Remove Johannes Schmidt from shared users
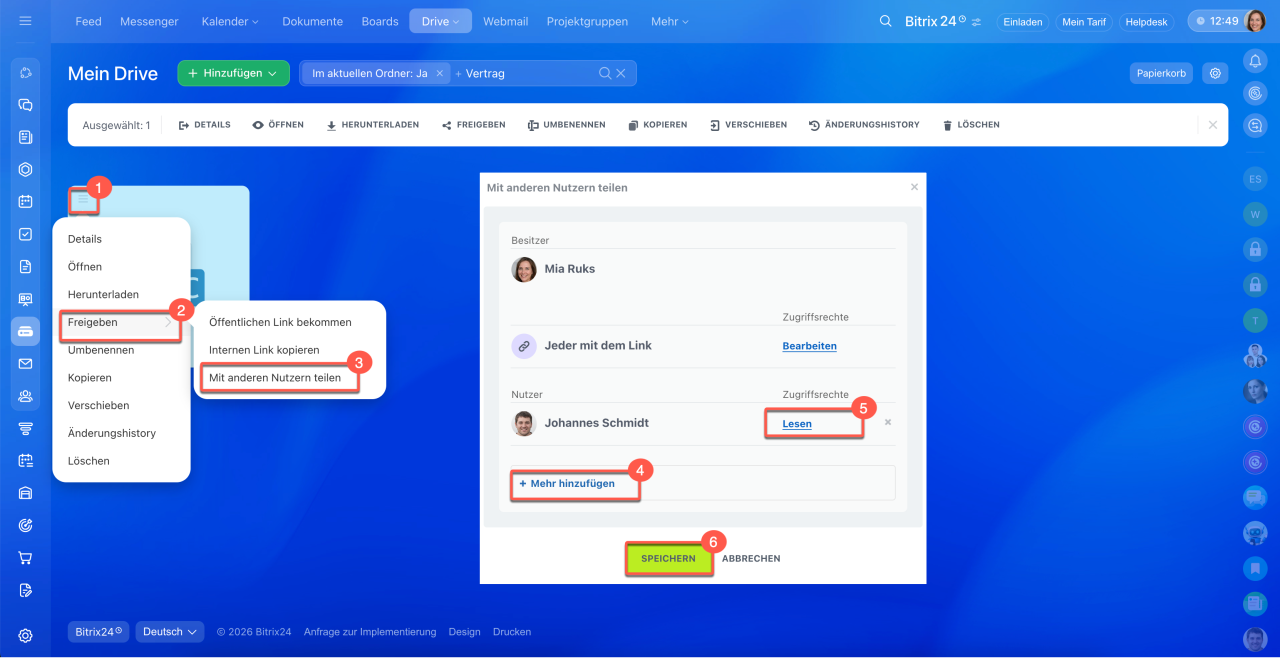Screen dimensions: 1280x658 pos(887,422)
